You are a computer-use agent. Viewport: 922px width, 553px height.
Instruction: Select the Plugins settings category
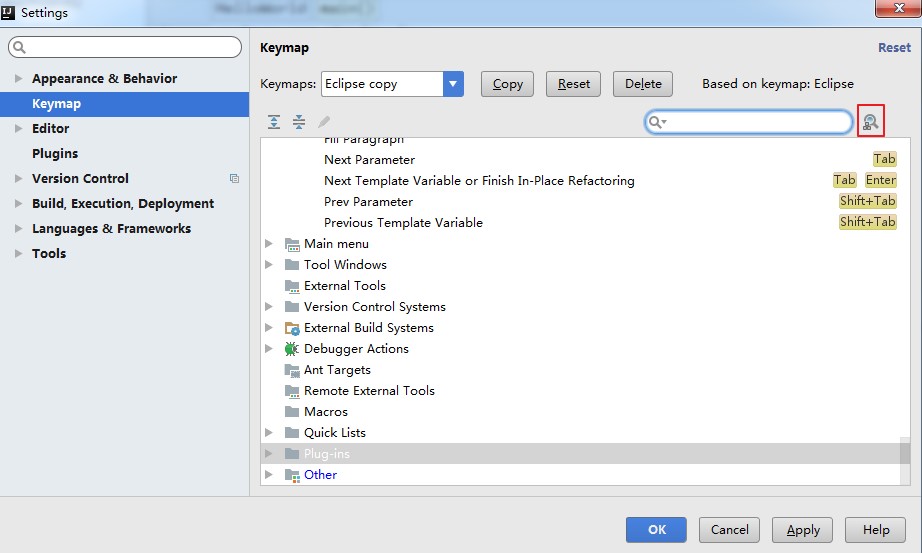point(55,154)
